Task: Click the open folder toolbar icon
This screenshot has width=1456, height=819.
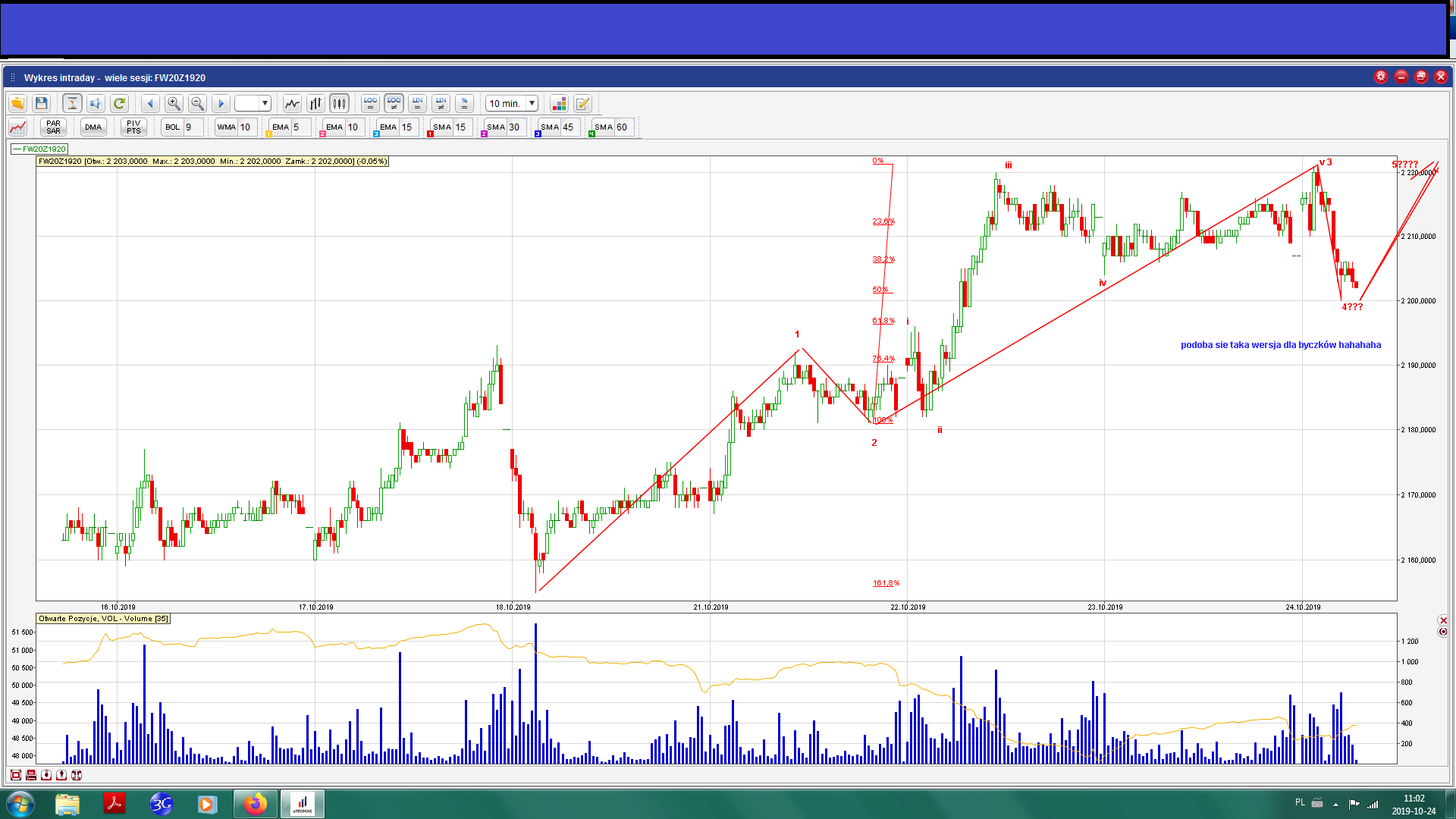Action: 17,103
